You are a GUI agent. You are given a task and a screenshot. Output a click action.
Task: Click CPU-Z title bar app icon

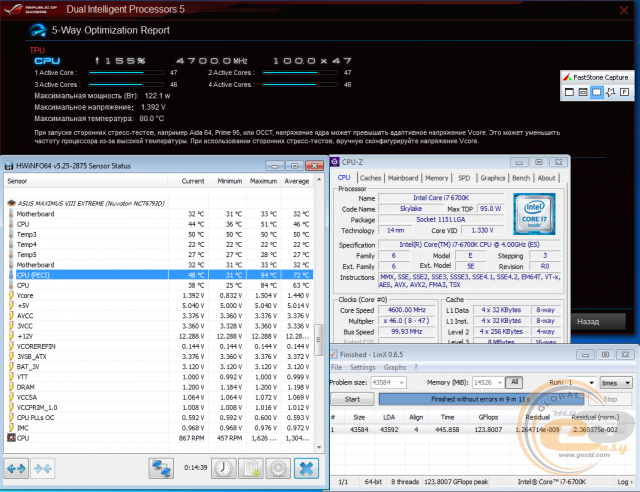tap(335, 162)
